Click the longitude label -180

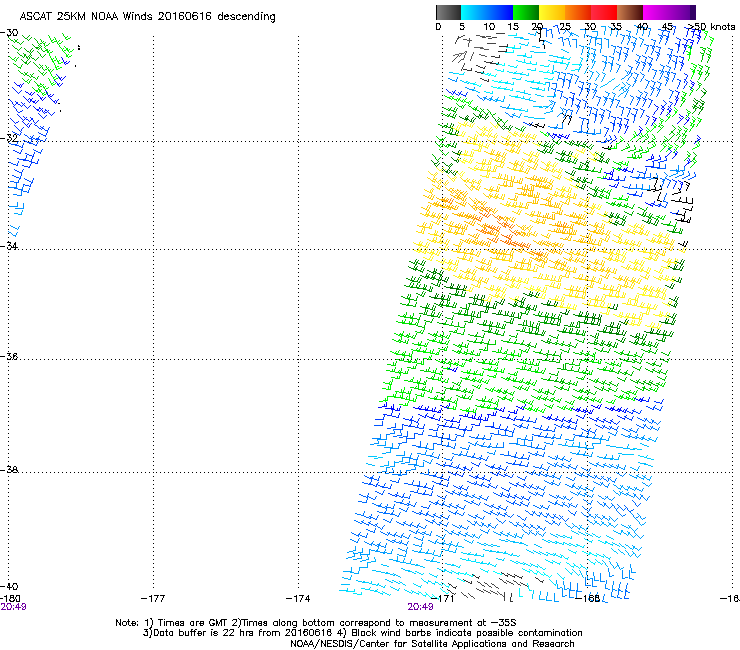10,598
